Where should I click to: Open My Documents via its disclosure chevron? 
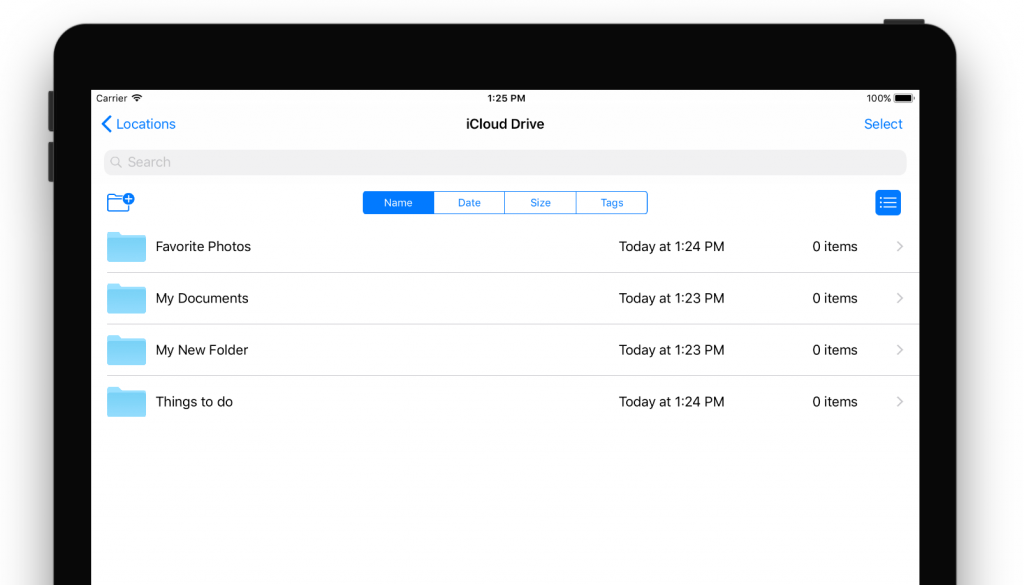(898, 298)
